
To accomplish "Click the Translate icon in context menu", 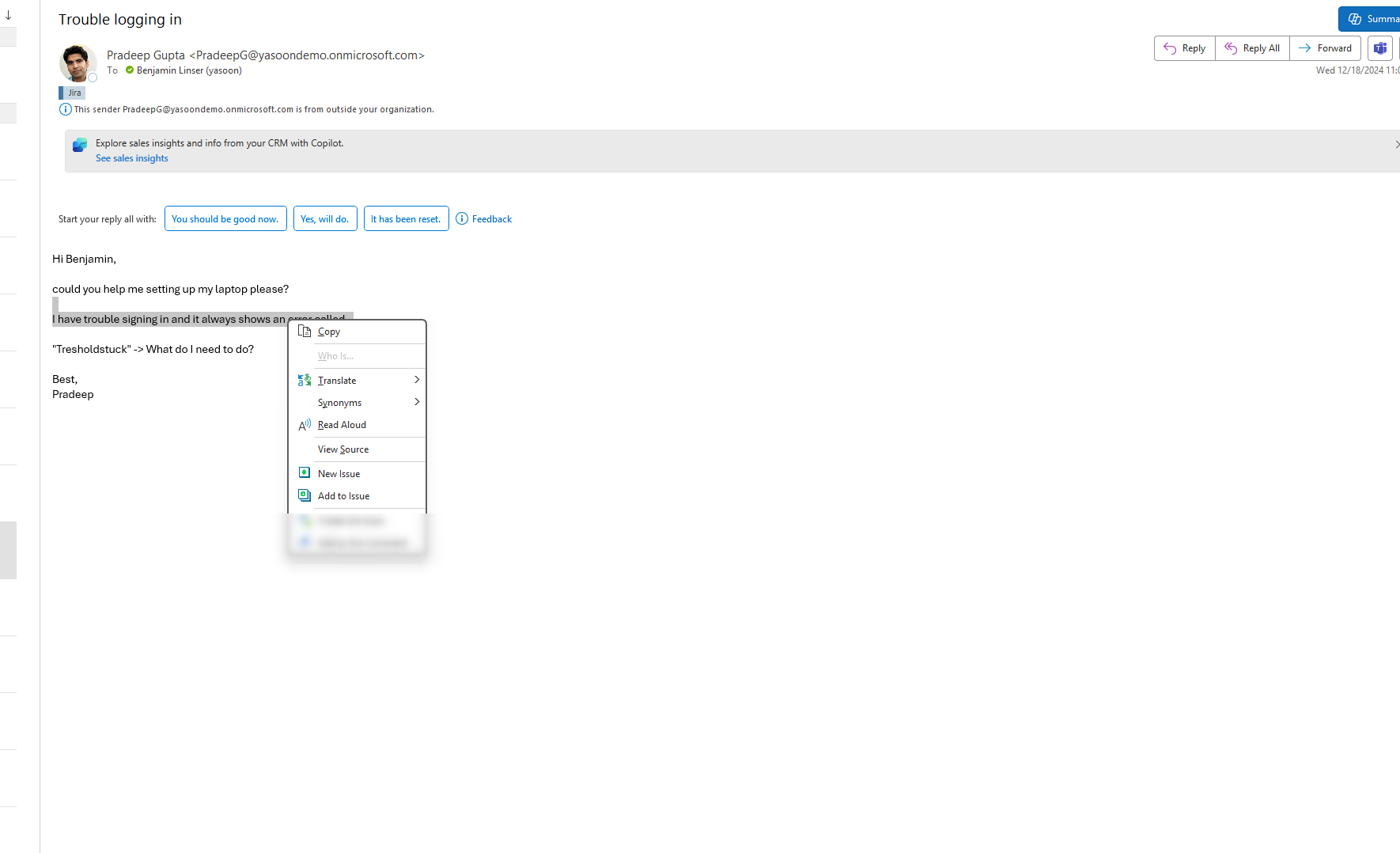I will click(x=305, y=381).
